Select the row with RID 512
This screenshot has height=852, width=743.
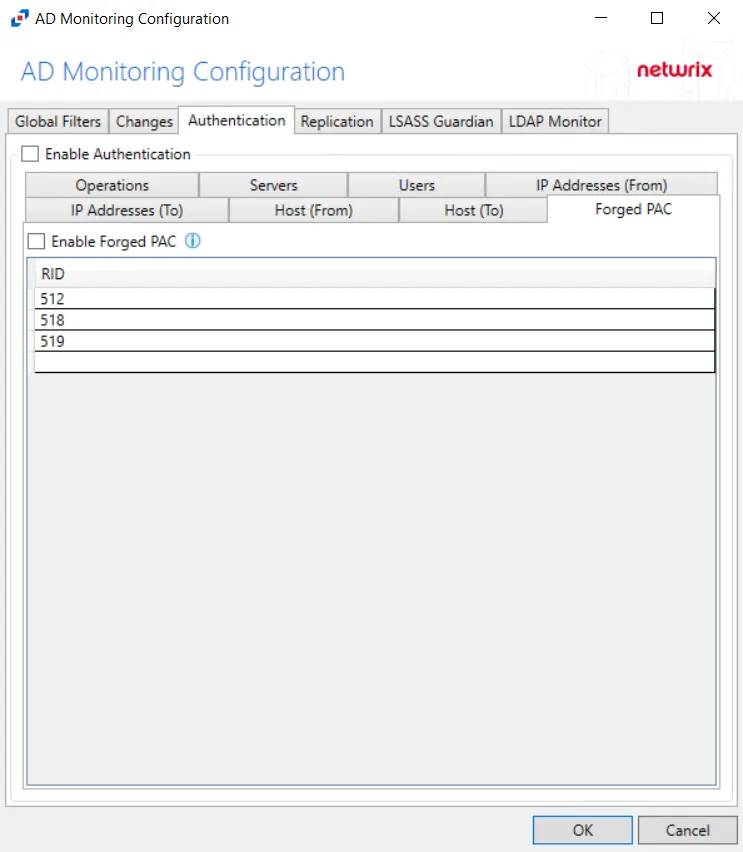(x=374, y=298)
